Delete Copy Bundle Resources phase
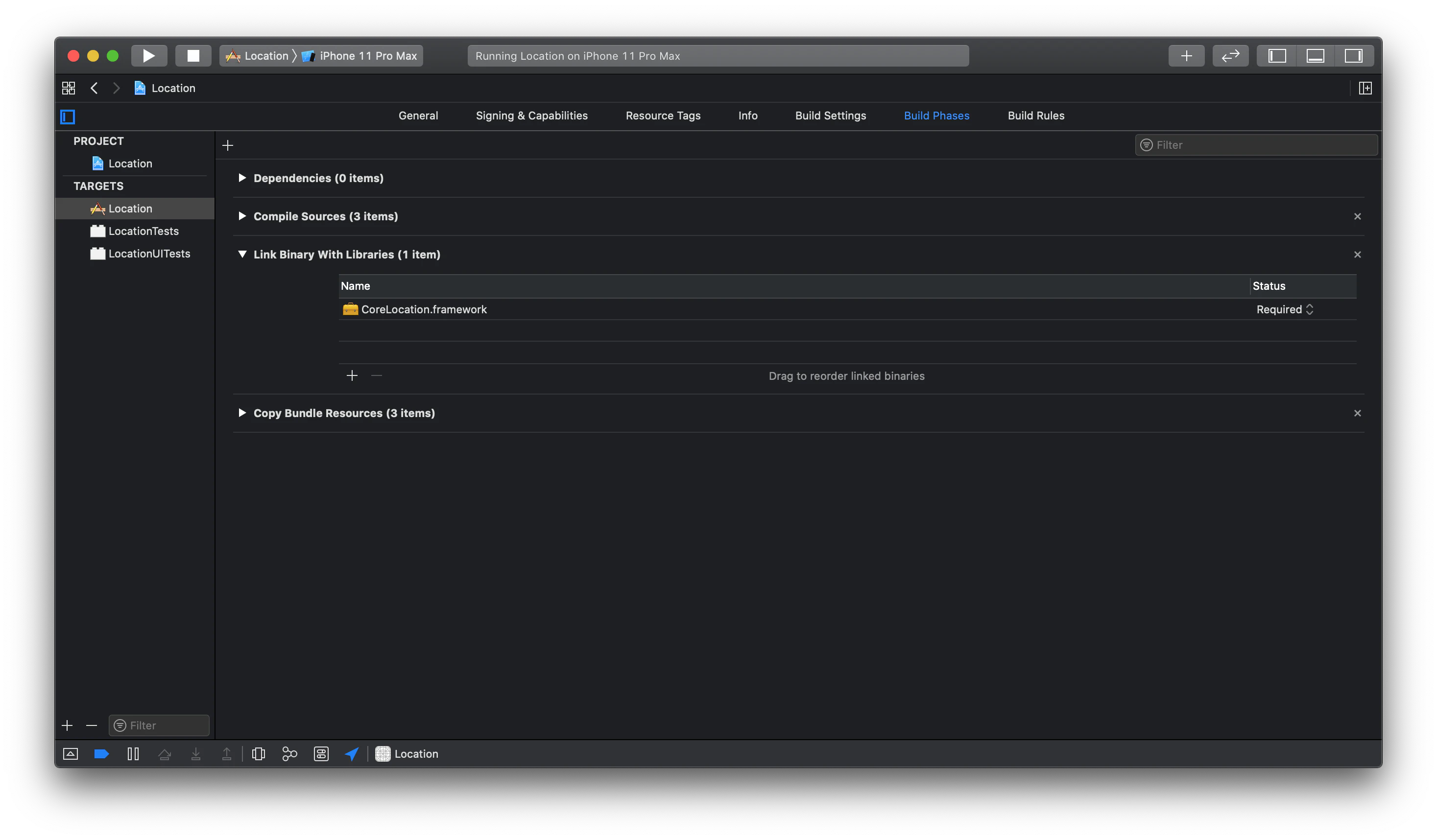Viewport: 1437px width, 840px height. click(1357, 413)
